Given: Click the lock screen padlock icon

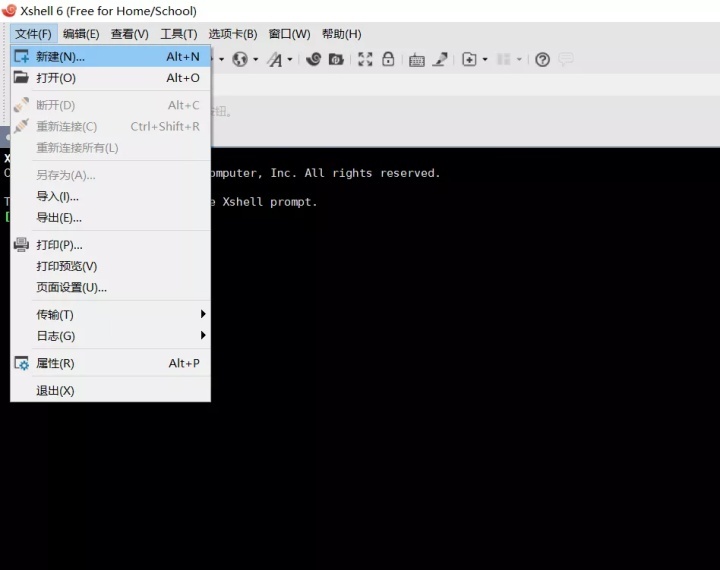Looking at the screenshot, I should click(x=388, y=59).
